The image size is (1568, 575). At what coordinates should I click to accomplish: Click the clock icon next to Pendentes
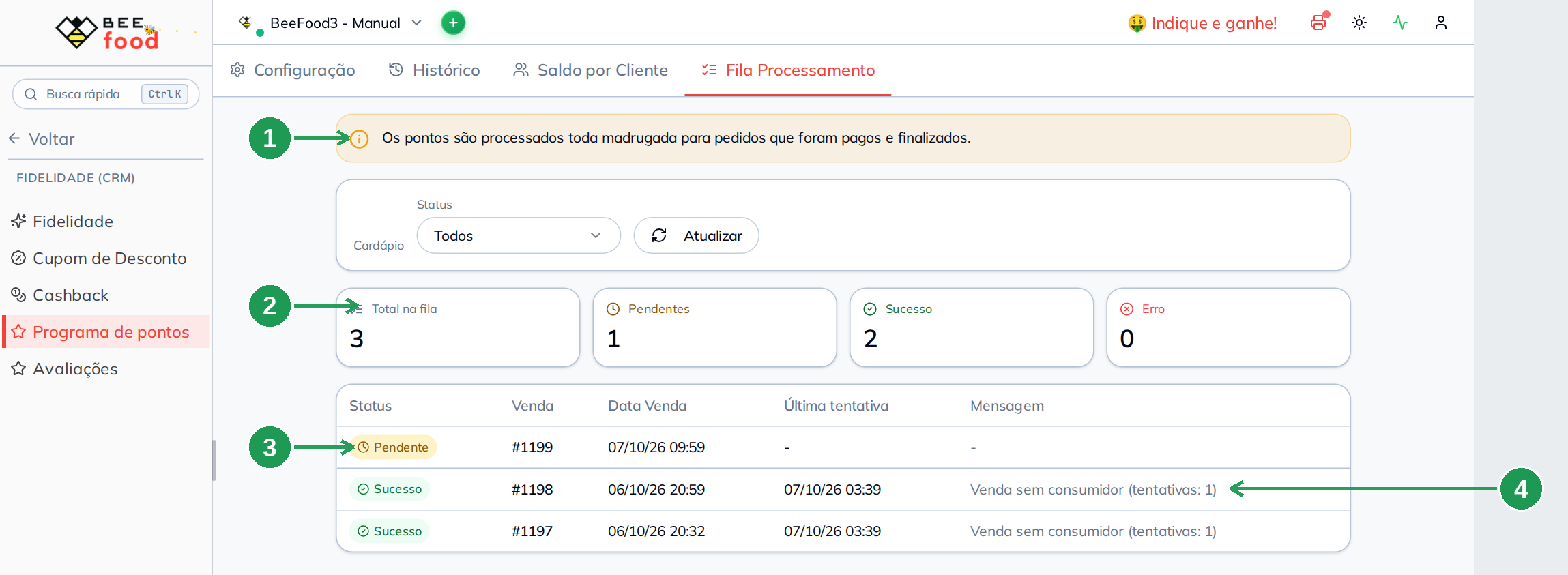point(613,309)
